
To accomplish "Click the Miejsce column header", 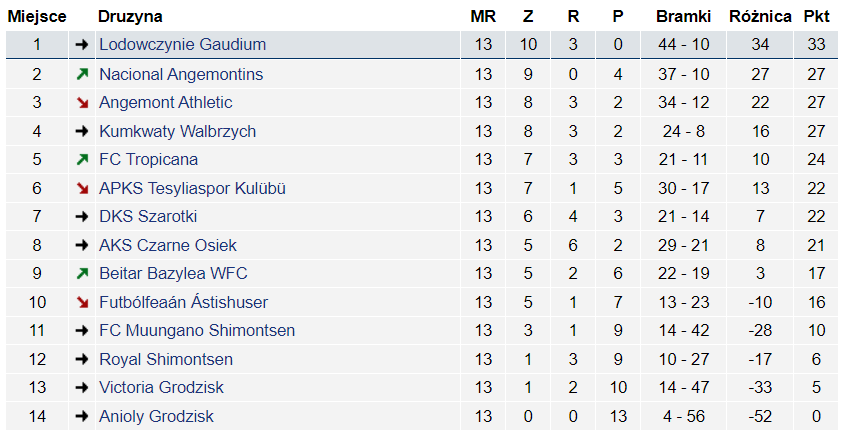I will tap(37, 16).
